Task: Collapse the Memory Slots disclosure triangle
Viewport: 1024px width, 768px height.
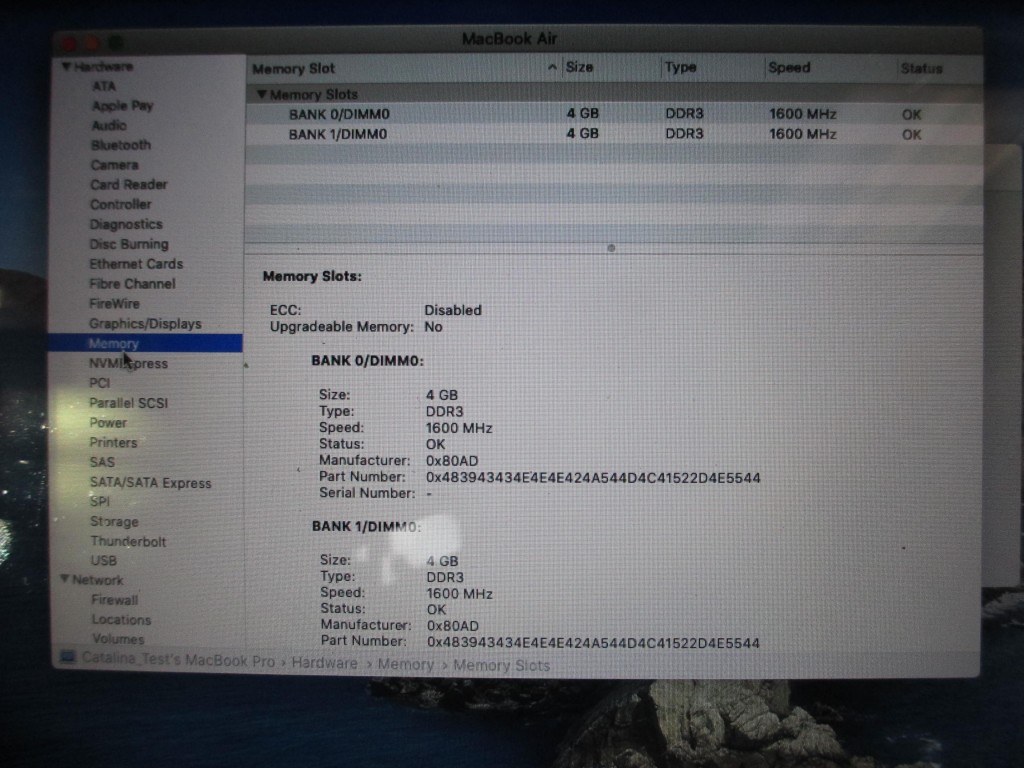Action: coord(261,95)
